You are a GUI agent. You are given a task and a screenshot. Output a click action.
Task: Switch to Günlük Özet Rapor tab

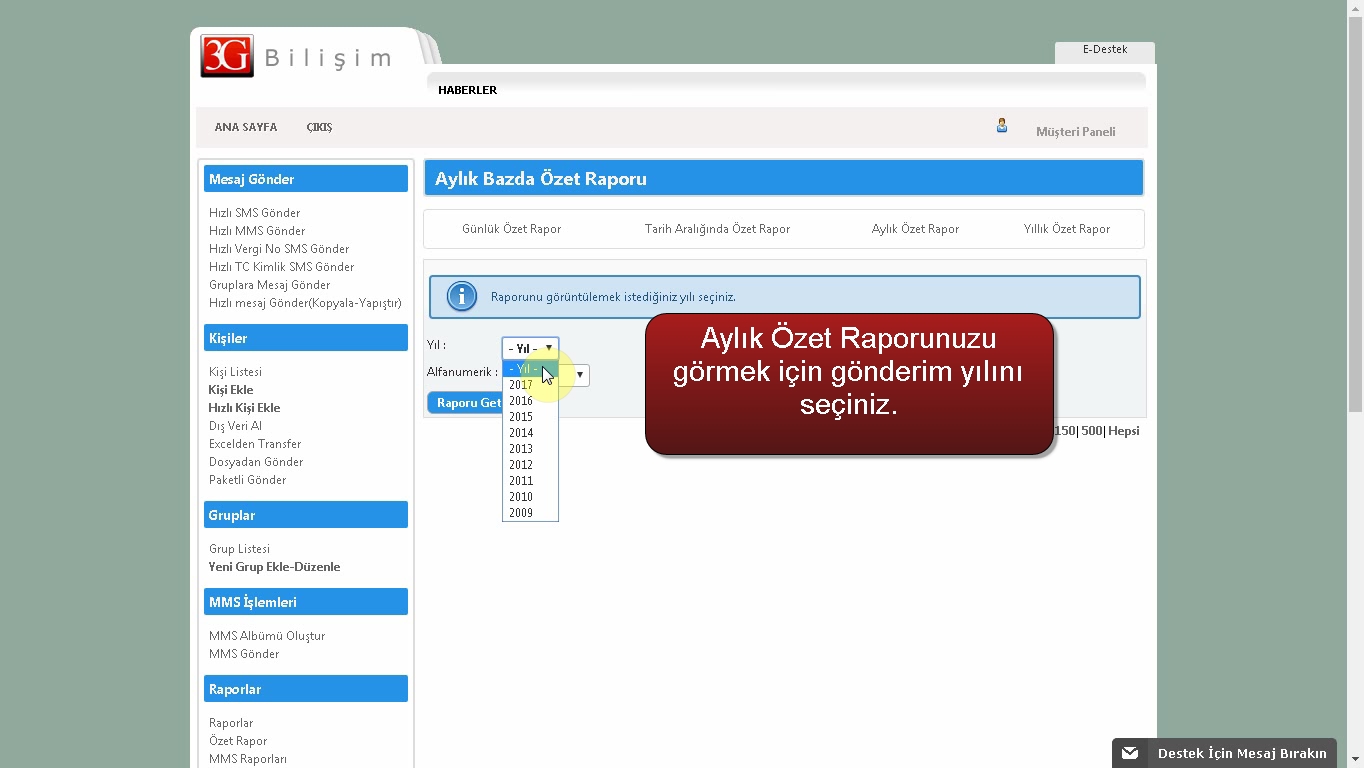pos(511,229)
